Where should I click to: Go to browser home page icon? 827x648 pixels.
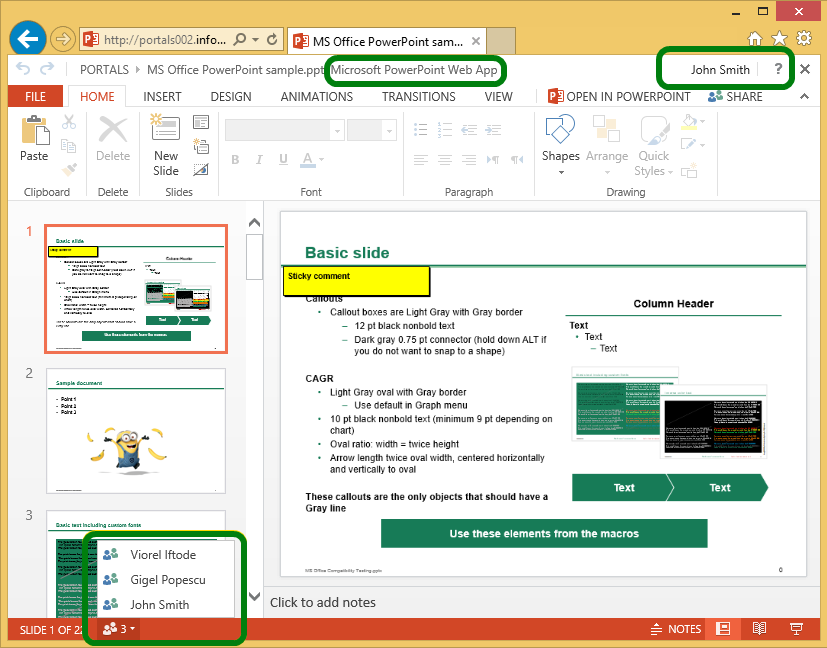[755, 38]
